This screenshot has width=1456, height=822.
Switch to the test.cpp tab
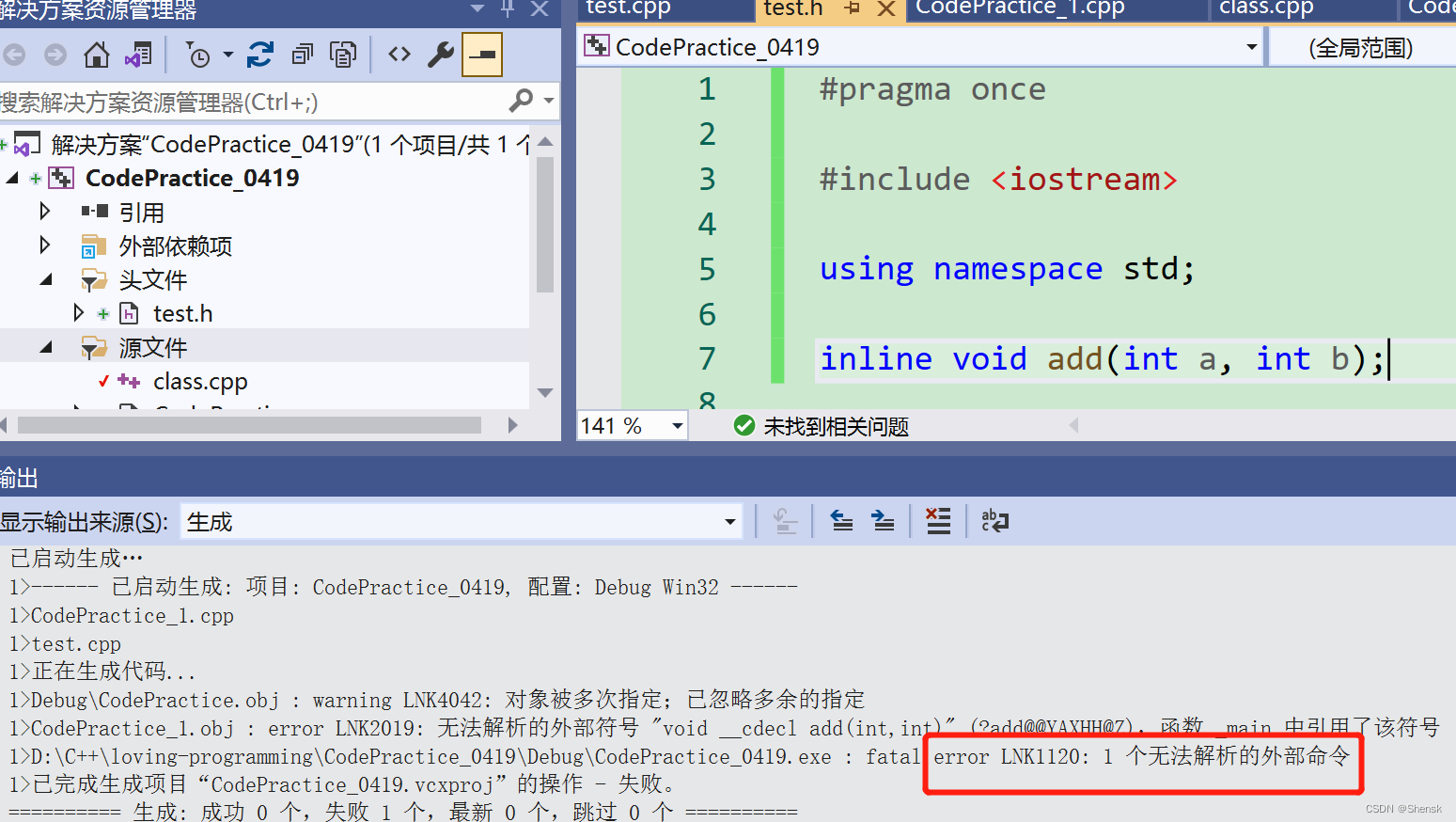[x=628, y=8]
